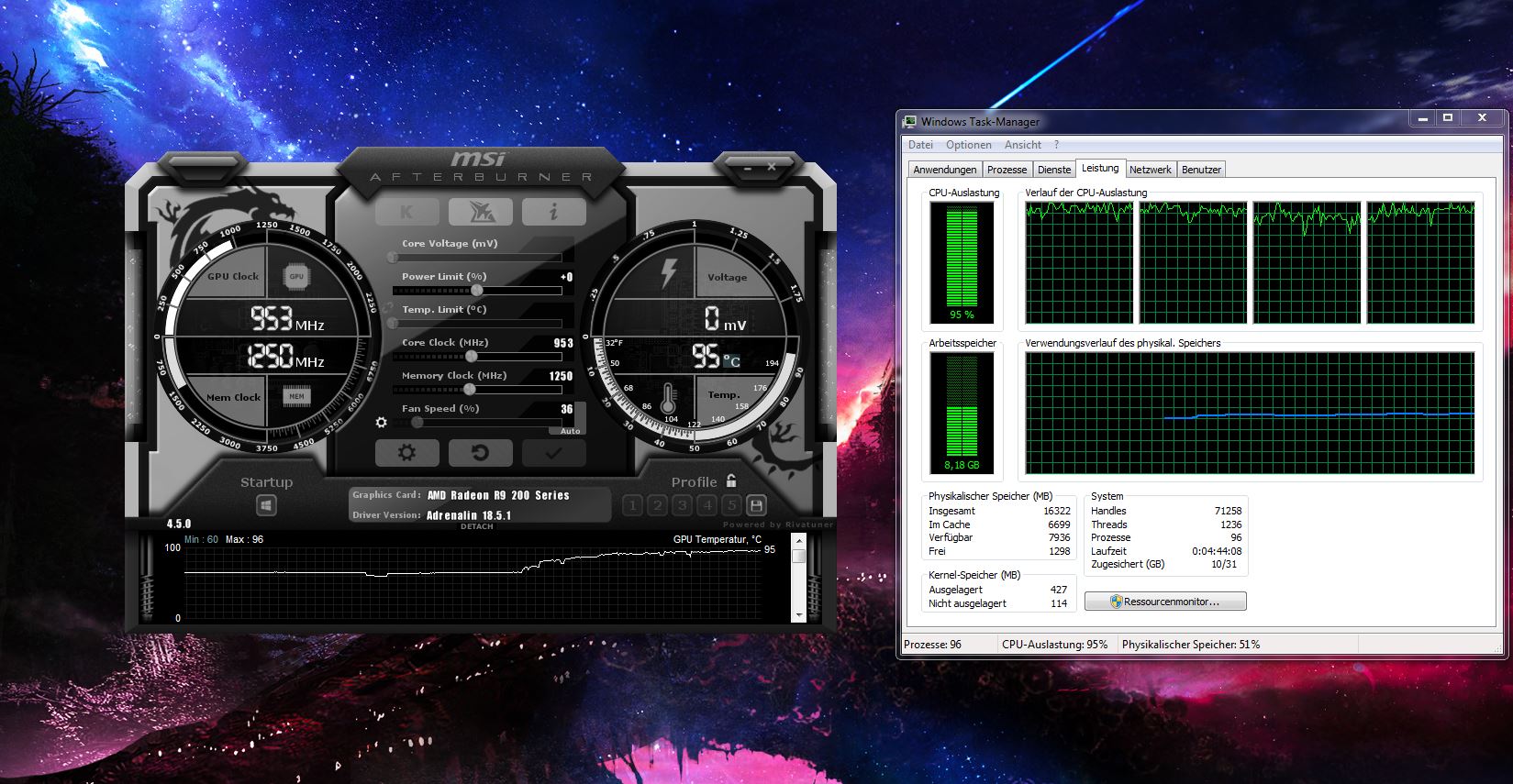Select profile slot 3
Viewport: 1513px width, 784px height.
[x=682, y=505]
